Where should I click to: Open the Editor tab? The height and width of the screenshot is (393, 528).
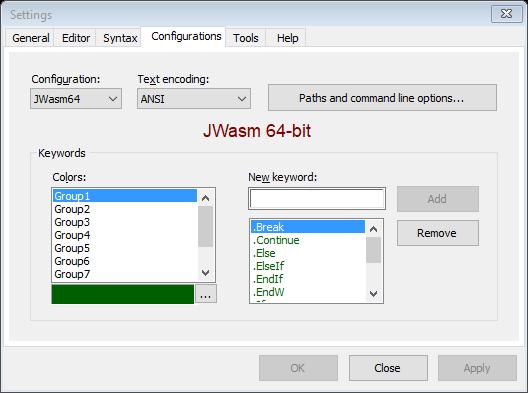click(x=75, y=38)
